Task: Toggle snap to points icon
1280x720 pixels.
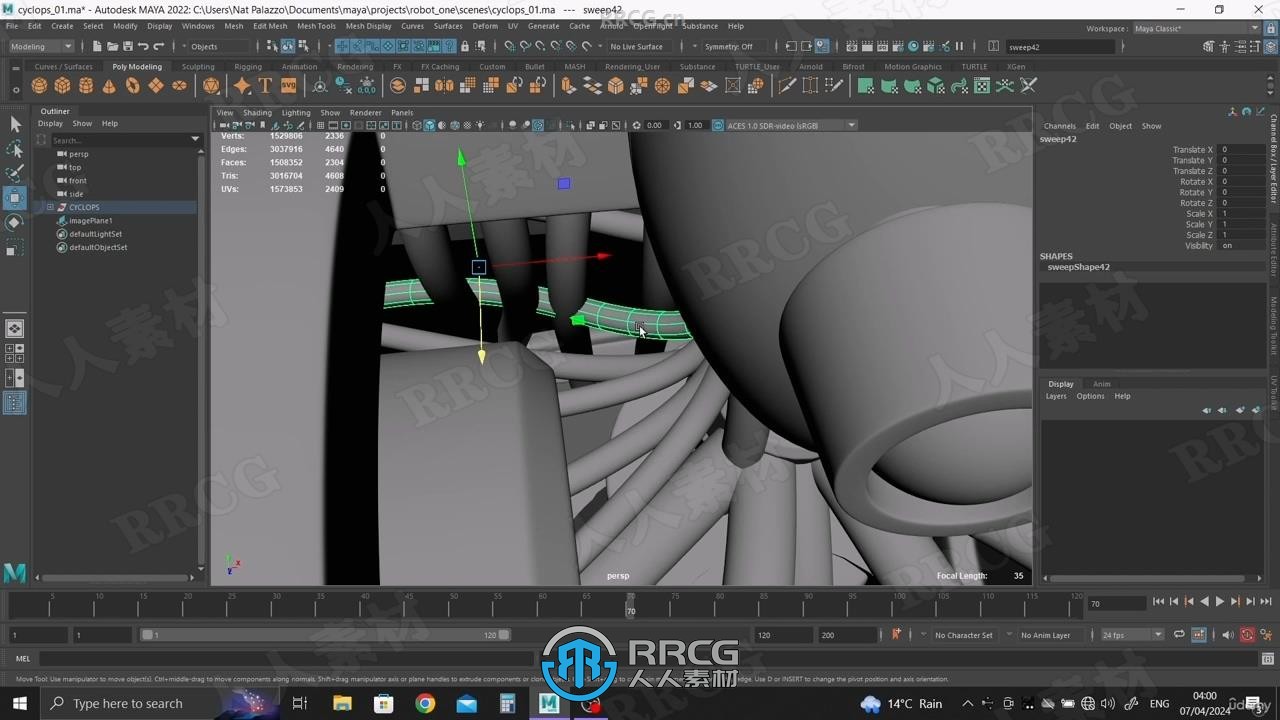Action: pos(541,46)
